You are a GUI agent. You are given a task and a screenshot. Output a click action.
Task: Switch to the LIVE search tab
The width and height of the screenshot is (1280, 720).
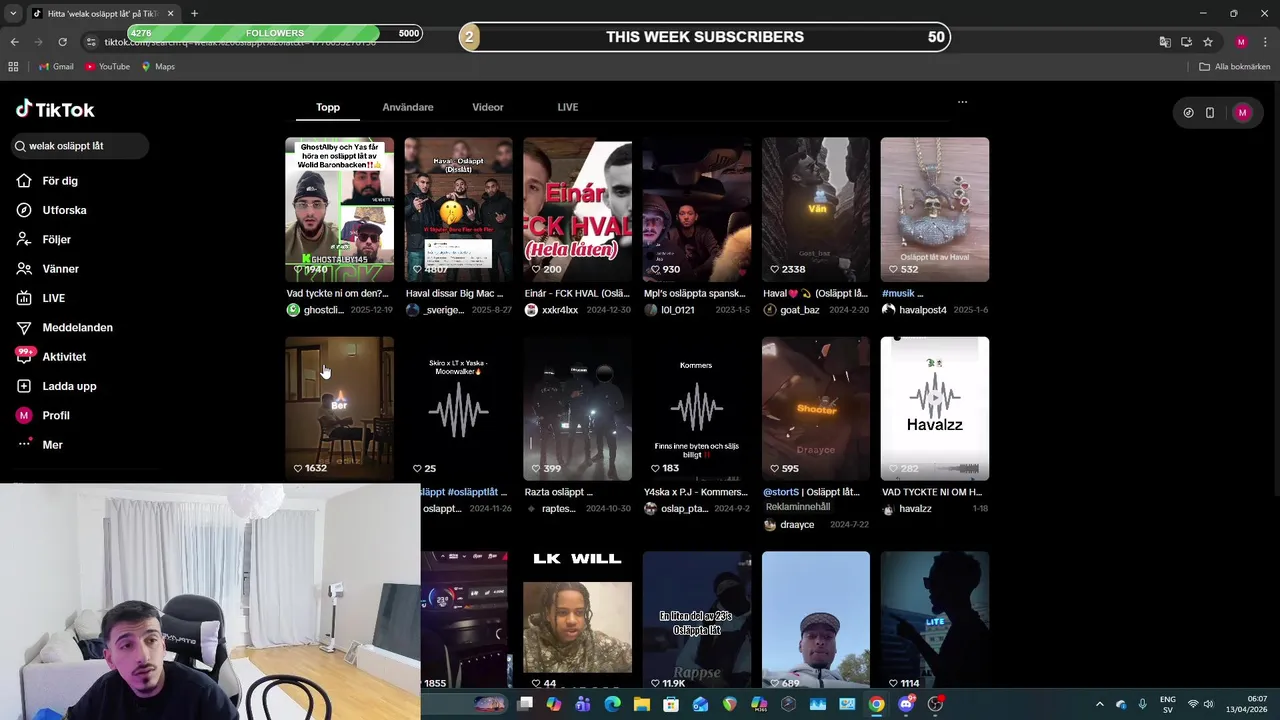(x=568, y=107)
